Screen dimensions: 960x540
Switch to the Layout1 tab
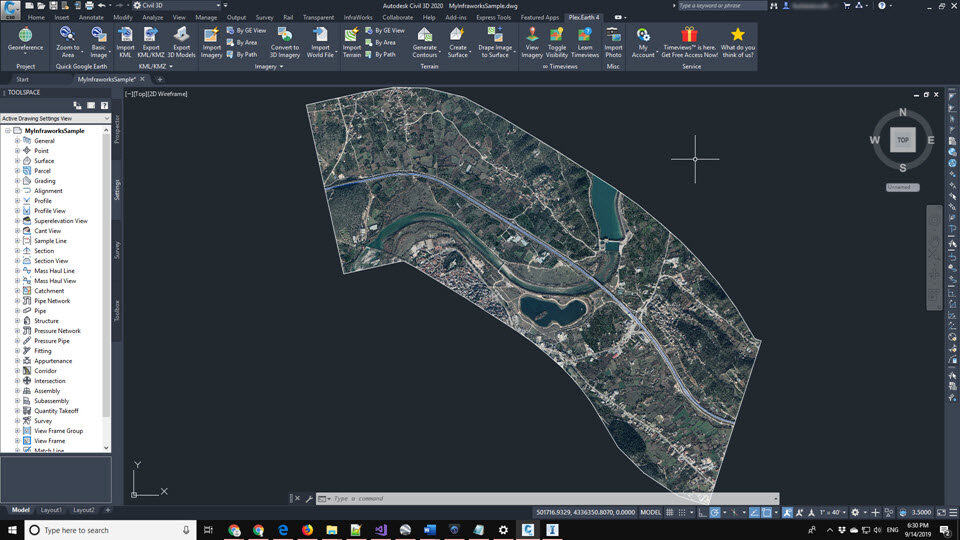point(51,510)
